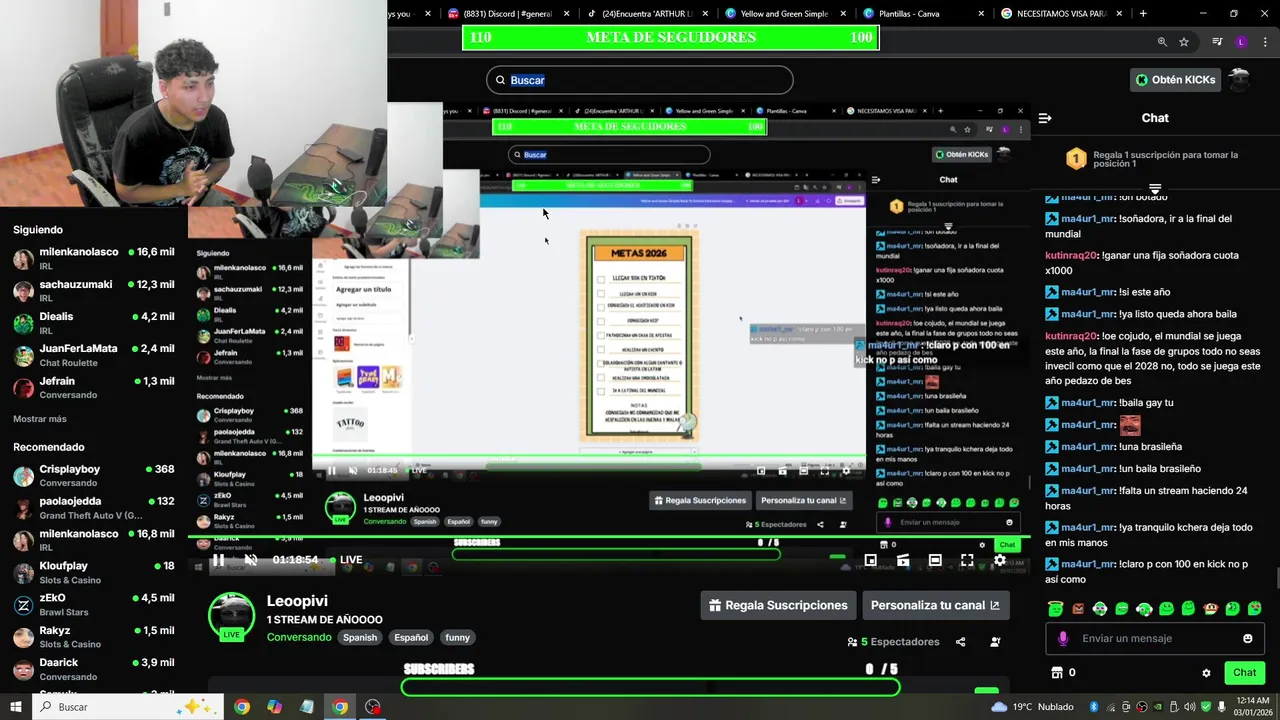This screenshot has width=1280, height=720.
Task: Open sachauzumaki channel in sidebar
Action: pos(94,290)
